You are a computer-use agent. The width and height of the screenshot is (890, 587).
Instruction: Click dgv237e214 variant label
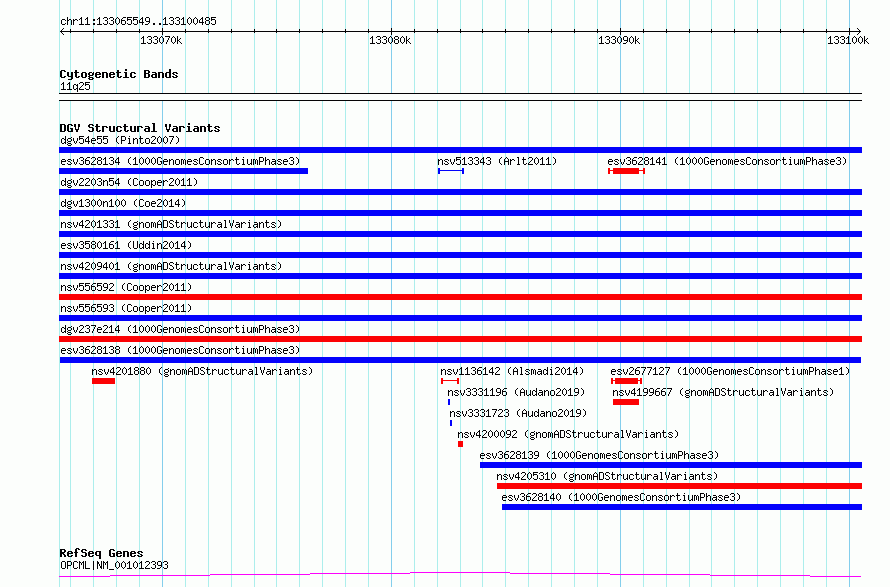click(180, 329)
